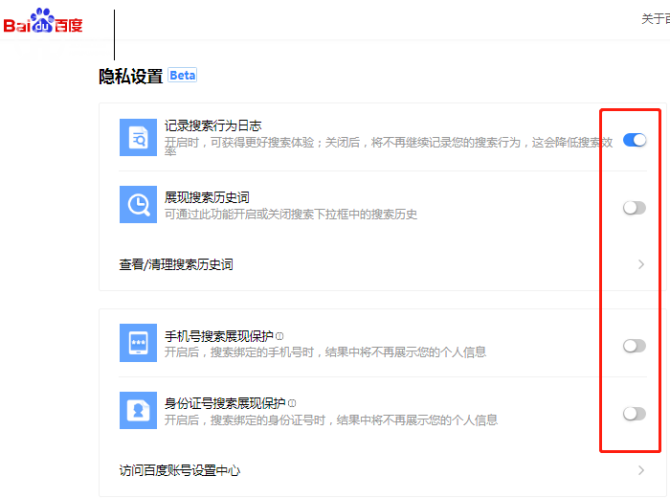This screenshot has width=670, height=499.
Task: Open 访问百度账号设置中心 link text
Action: [x=179, y=470]
